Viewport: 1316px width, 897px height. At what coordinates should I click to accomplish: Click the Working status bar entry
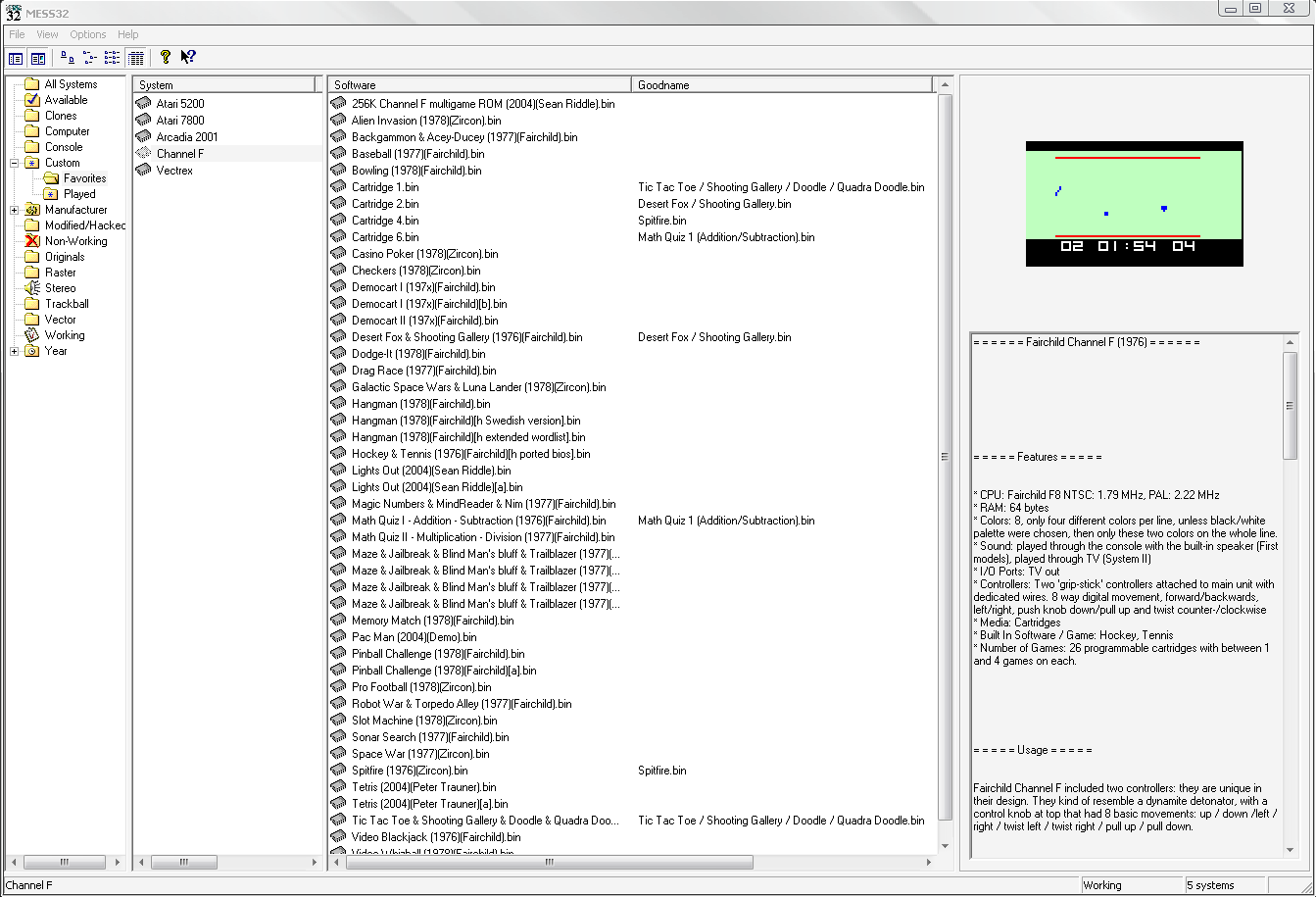[1131, 885]
